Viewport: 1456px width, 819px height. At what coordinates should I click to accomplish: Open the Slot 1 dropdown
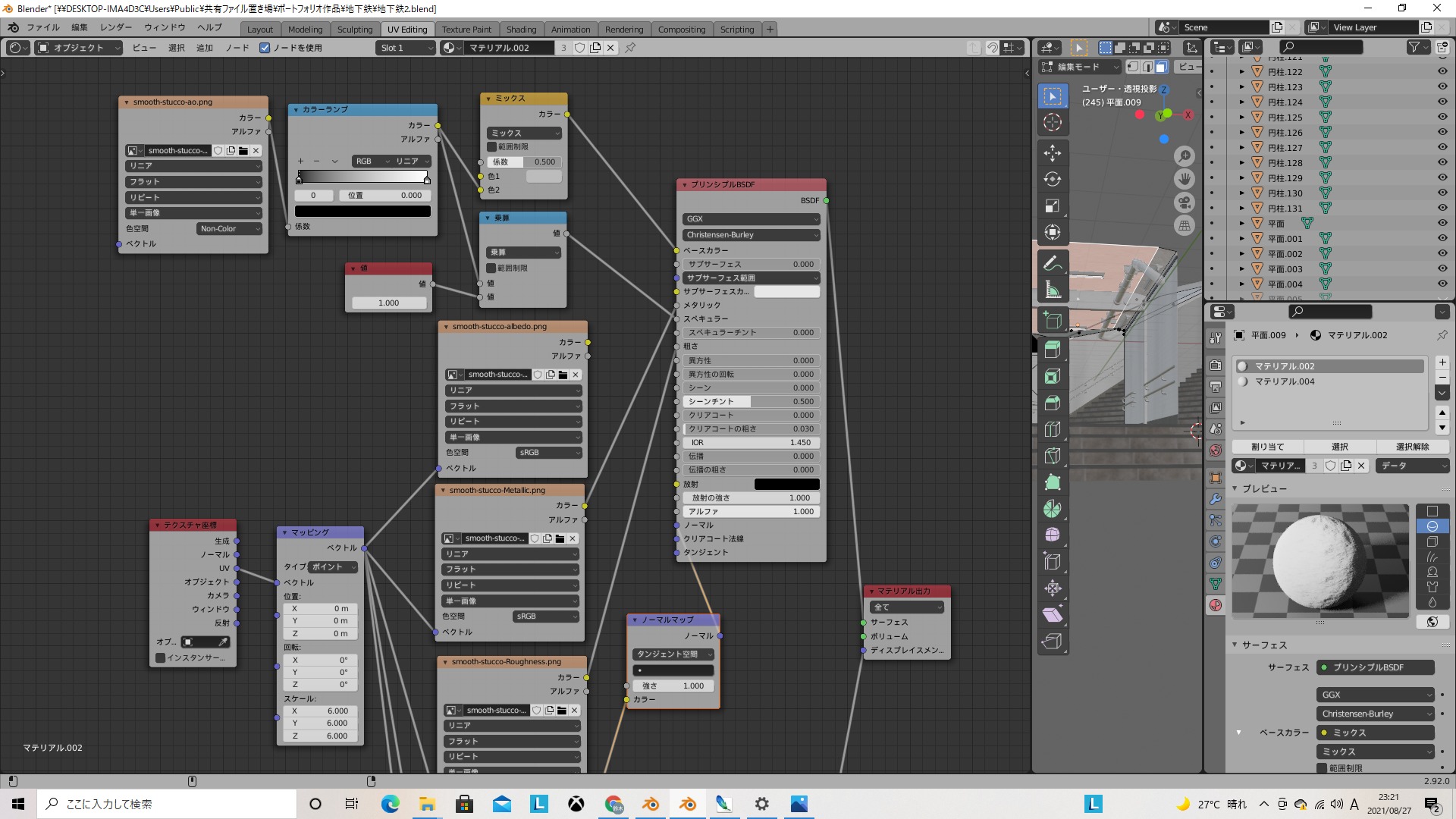406,48
